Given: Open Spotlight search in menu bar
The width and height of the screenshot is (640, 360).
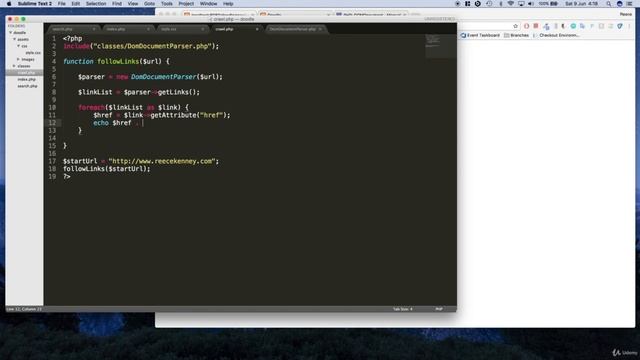Looking at the screenshot, I should click(609, 4).
